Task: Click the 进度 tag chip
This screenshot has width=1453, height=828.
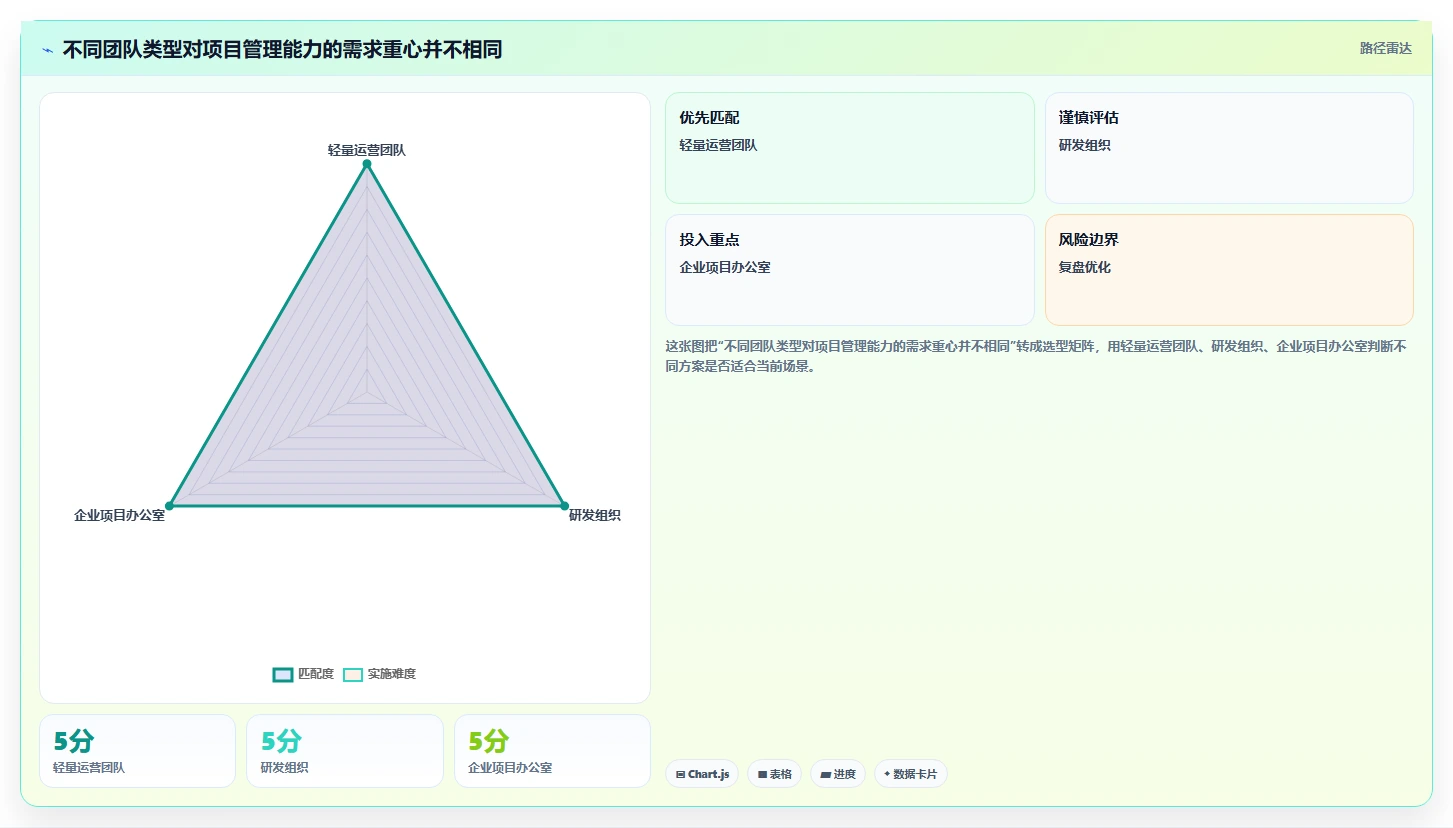Action: tap(838, 774)
